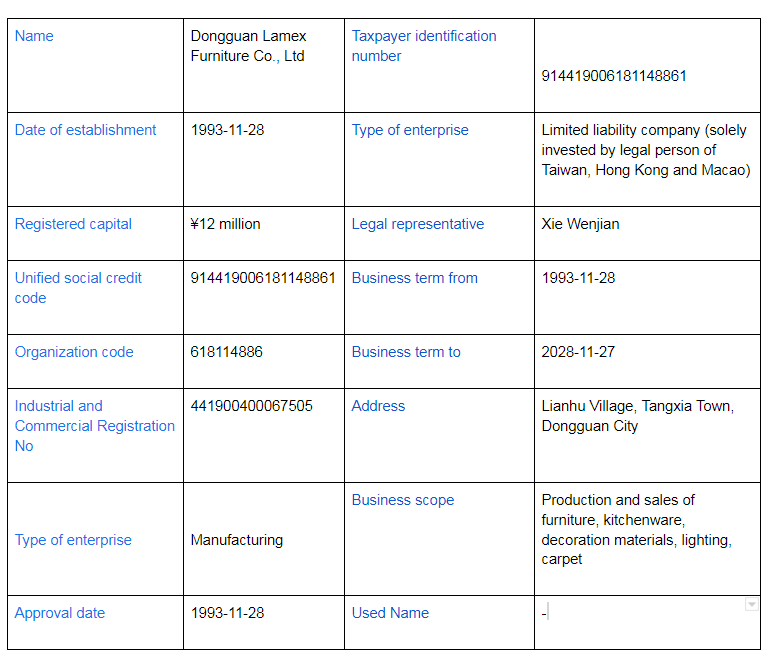This screenshot has width=776, height=668.
Task: Click 'Registered capital' label
Action: 73,224
